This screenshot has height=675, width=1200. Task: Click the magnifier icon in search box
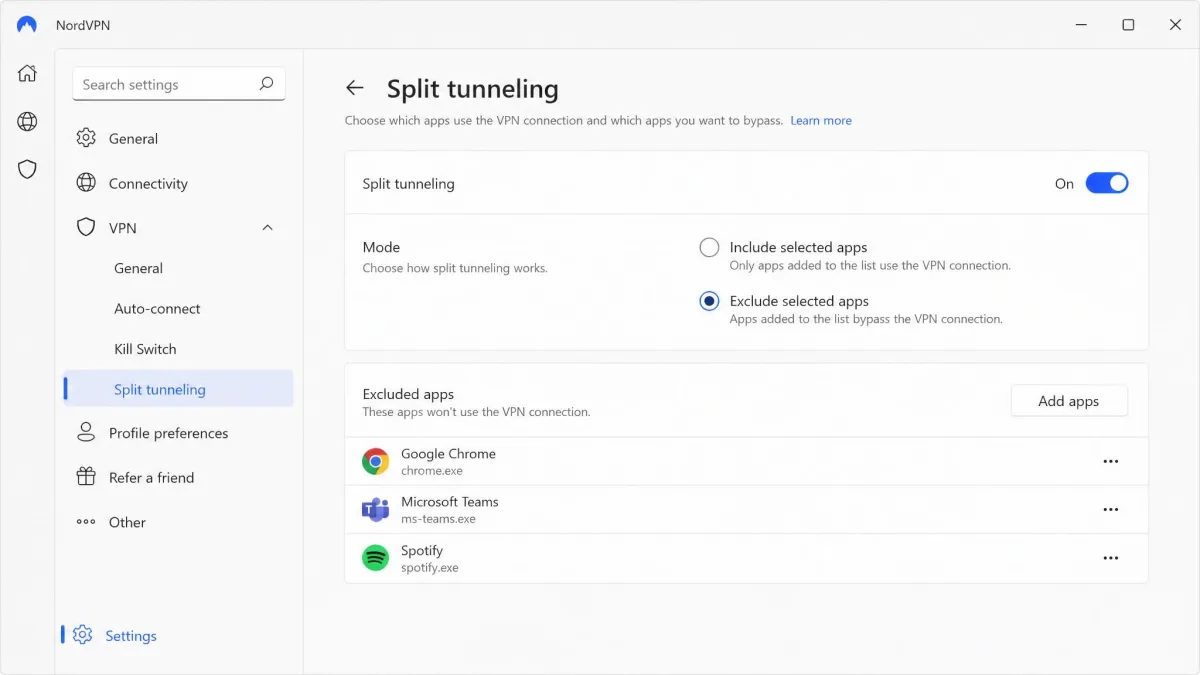pos(266,84)
